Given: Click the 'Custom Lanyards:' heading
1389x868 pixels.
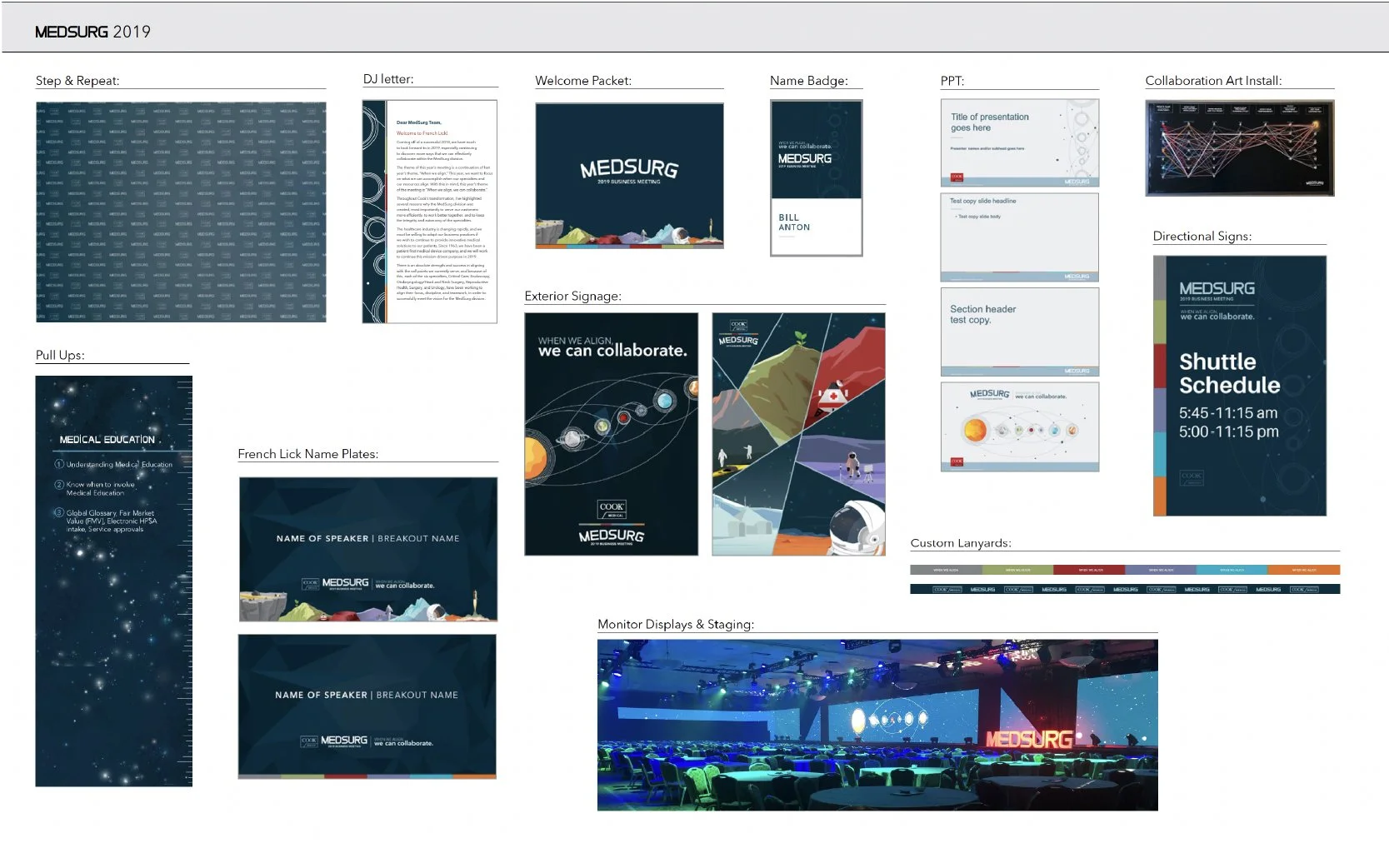Looking at the screenshot, I should pyautogui.click(x=961, y=543).
